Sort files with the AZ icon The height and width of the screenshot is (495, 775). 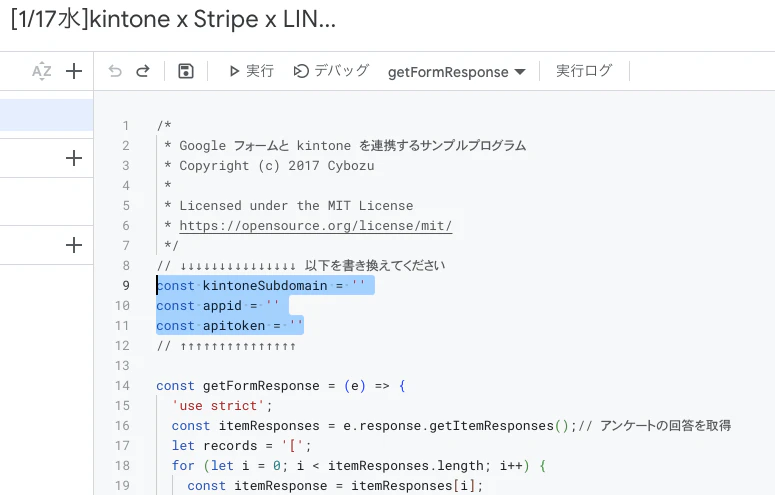pos(42,71)
